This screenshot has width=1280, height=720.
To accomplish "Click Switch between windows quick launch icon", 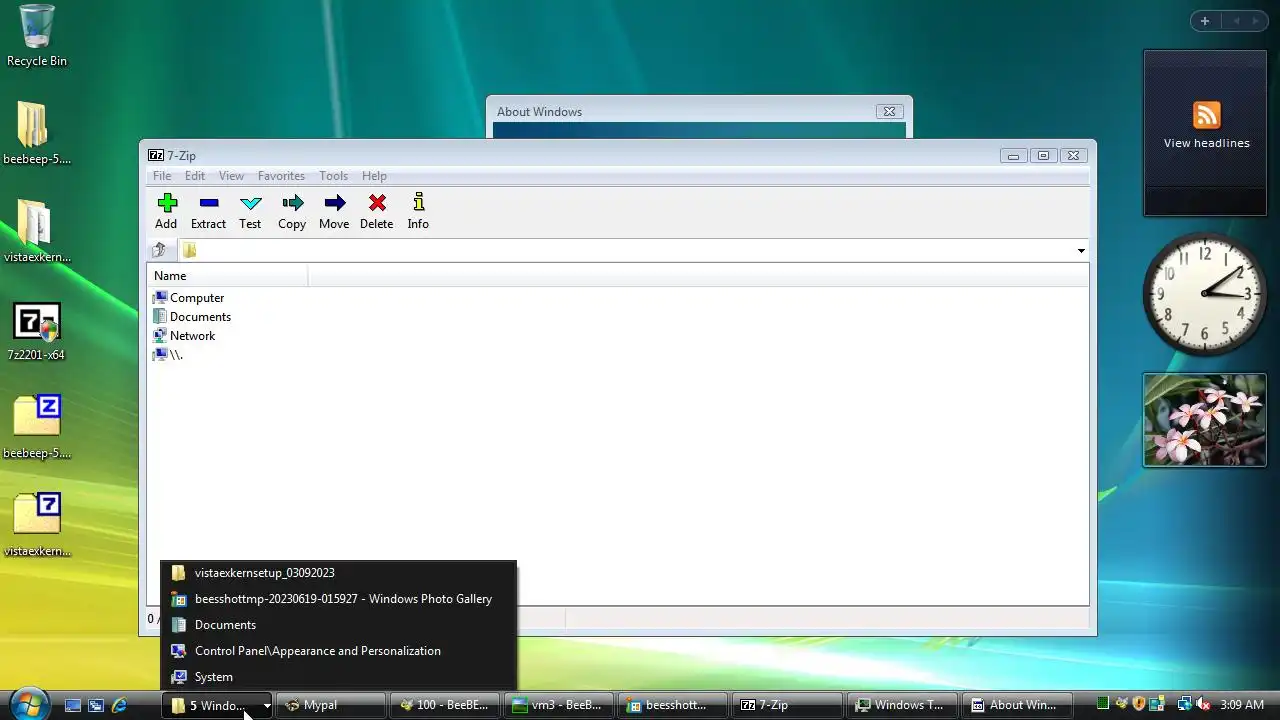I will tap(96, 705).
